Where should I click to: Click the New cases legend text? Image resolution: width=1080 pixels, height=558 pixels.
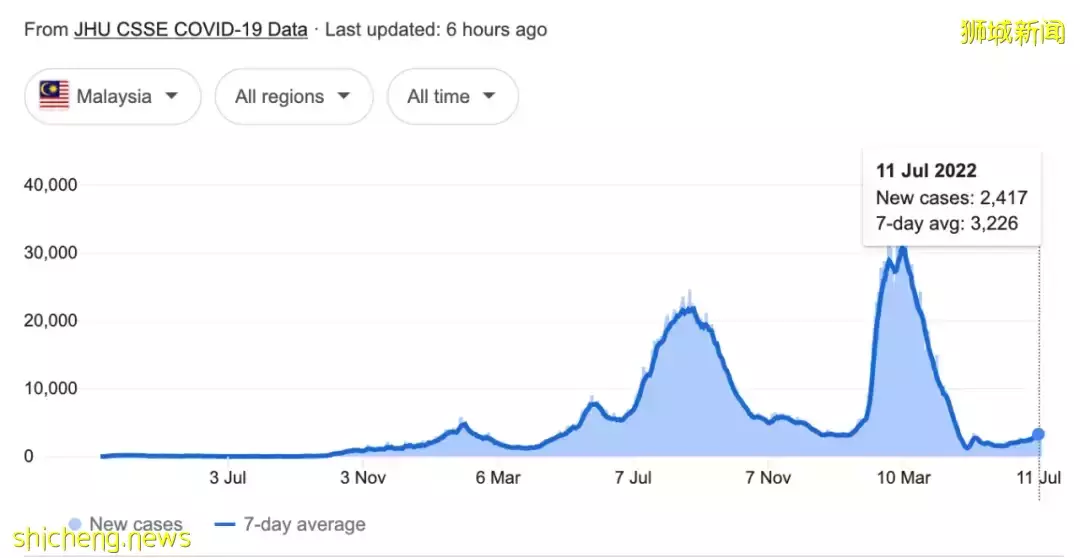click(x=136, y=524)
